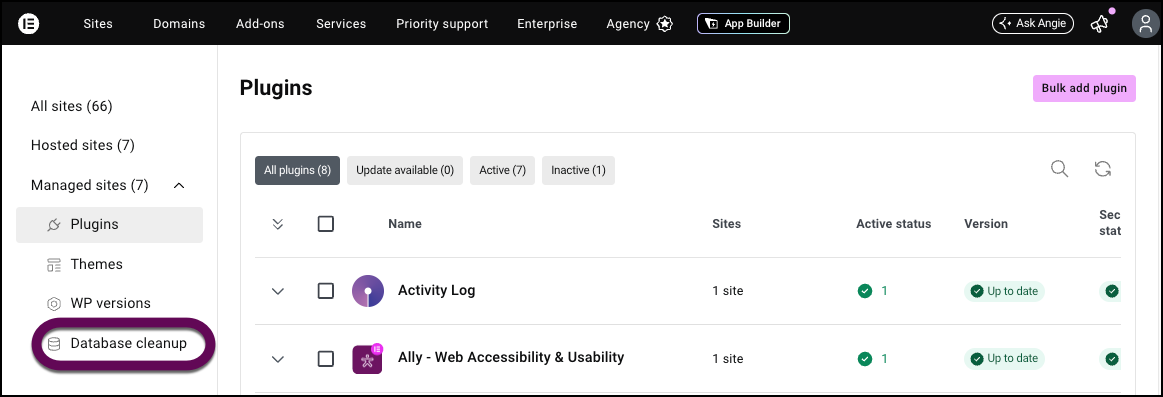Expand the Activity Log row
The image size is (1163, 397).
point(278,291)
